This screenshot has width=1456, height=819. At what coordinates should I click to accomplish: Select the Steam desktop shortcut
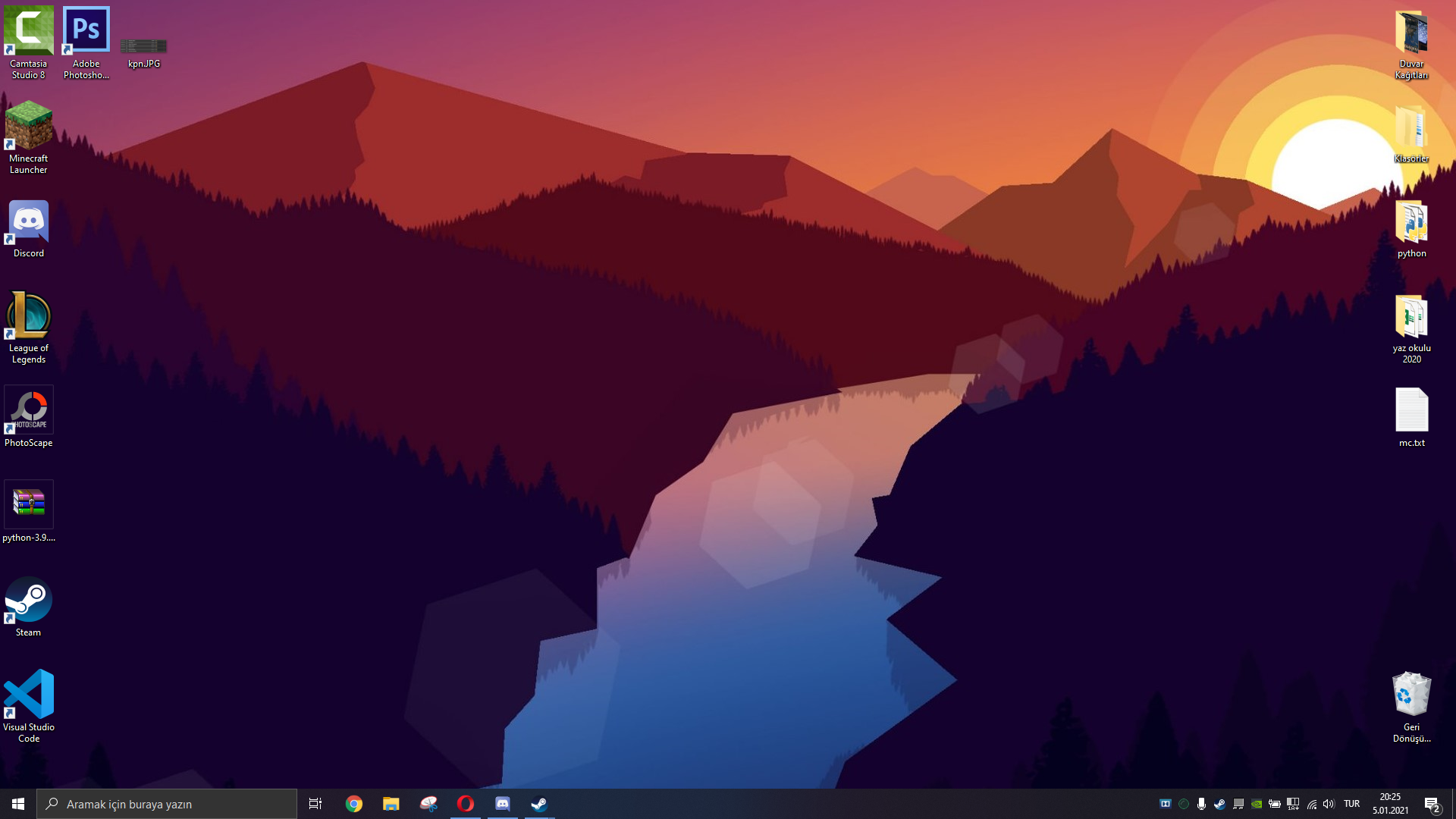click(28, 606)
